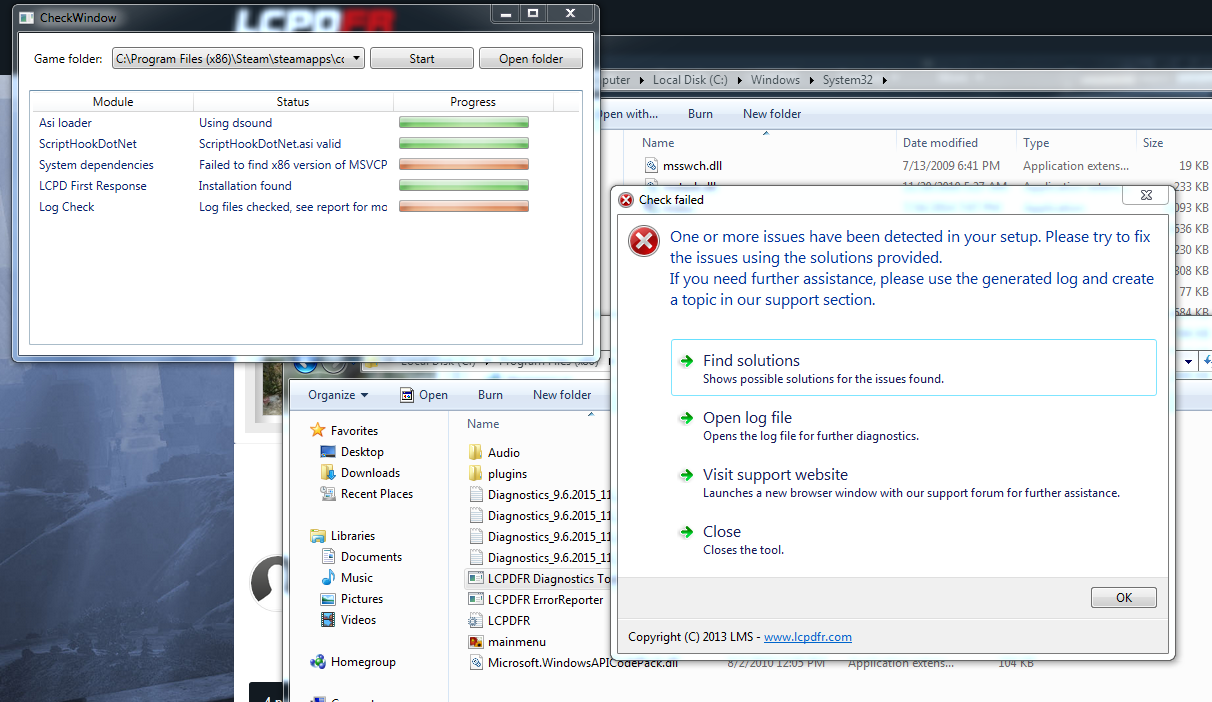Click Open in the front Explorer toolbar

click(424, 395)
